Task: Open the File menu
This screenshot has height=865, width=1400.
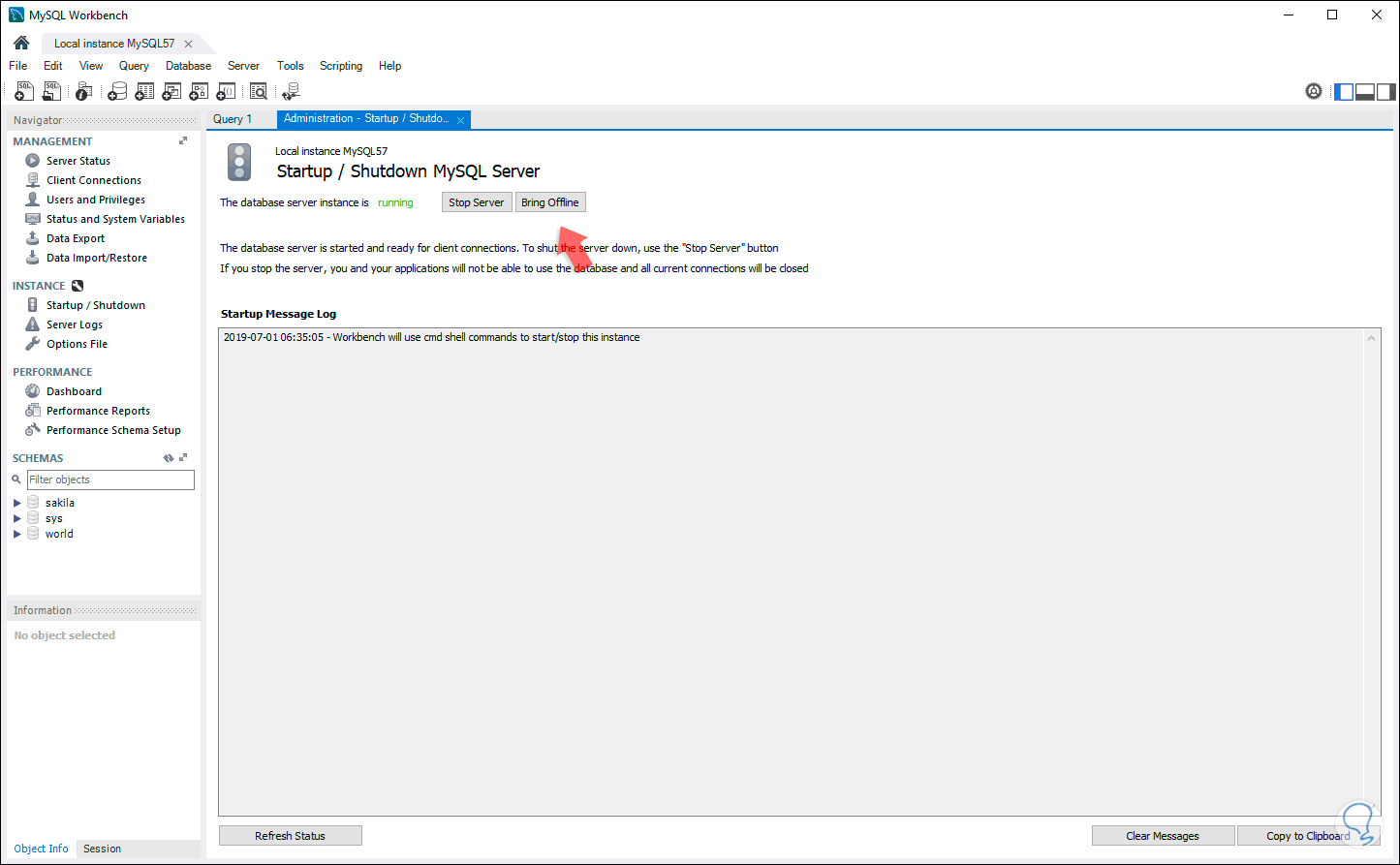Action: pos(18,66)
